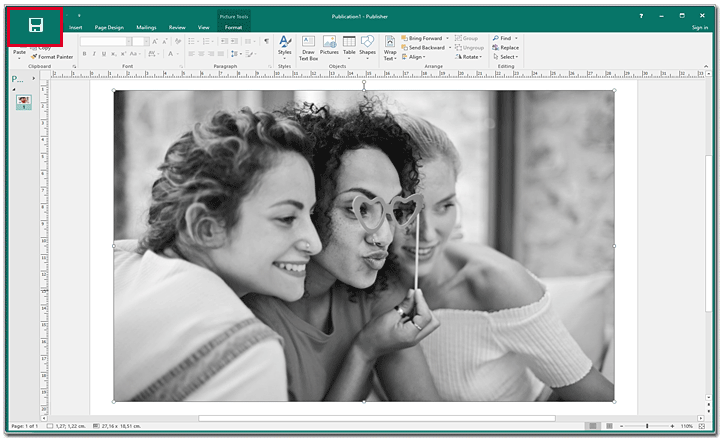
Task: Open the Styles gallery
Action: click(285, 47)
